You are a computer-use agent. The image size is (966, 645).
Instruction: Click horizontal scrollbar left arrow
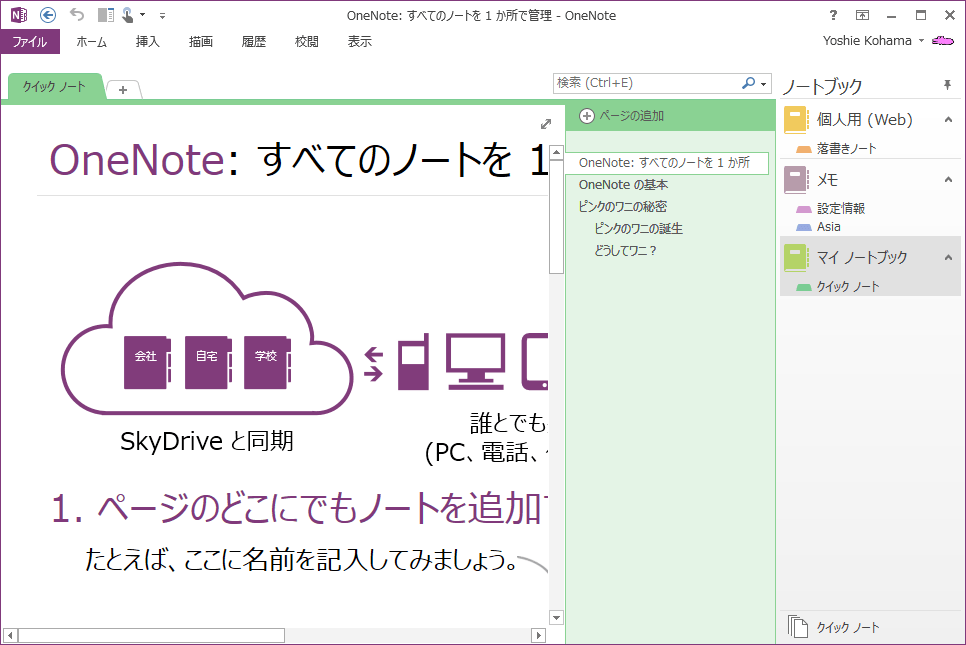tap(10, 635)
